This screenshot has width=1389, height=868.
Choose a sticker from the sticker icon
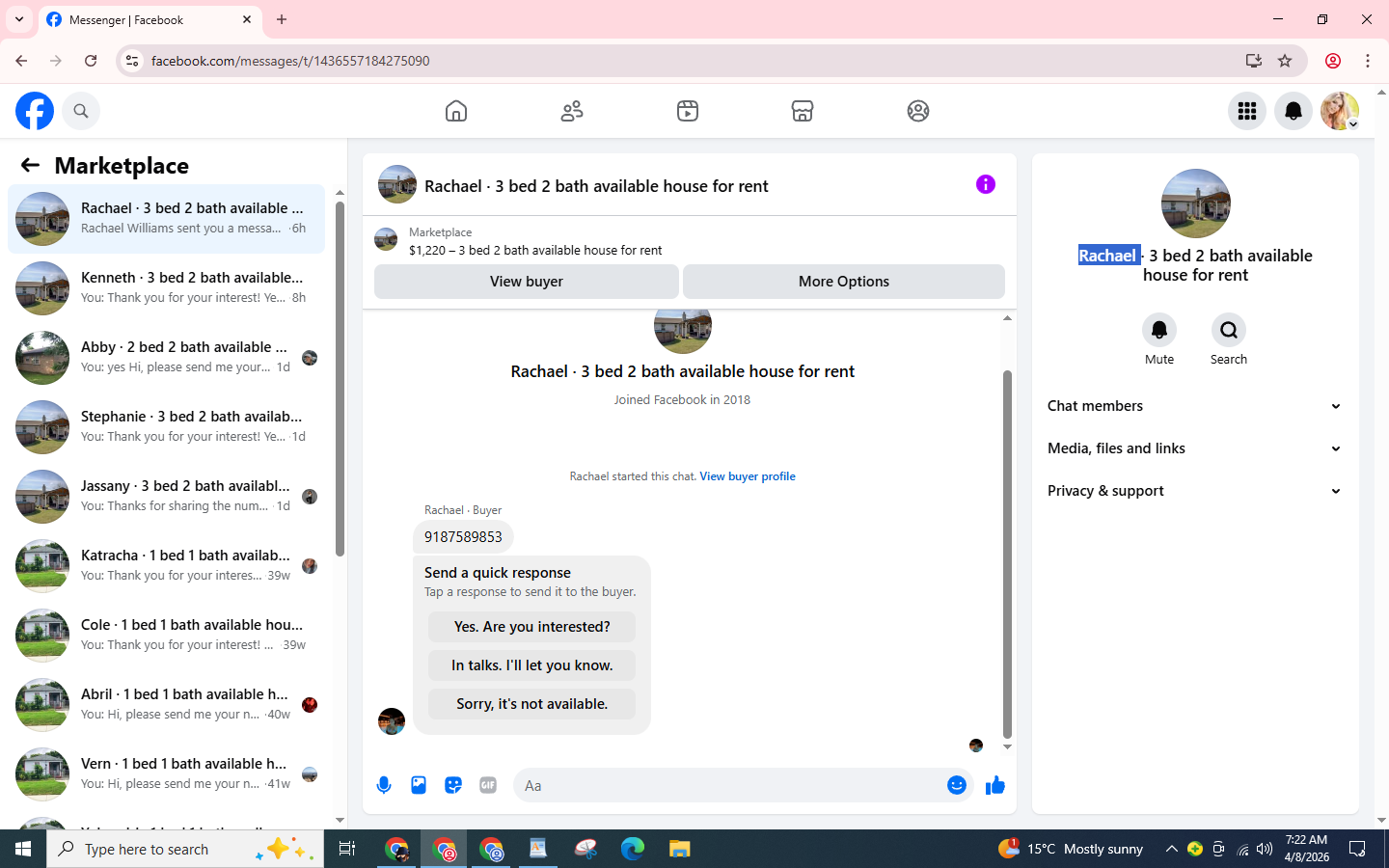pos(453,785)
